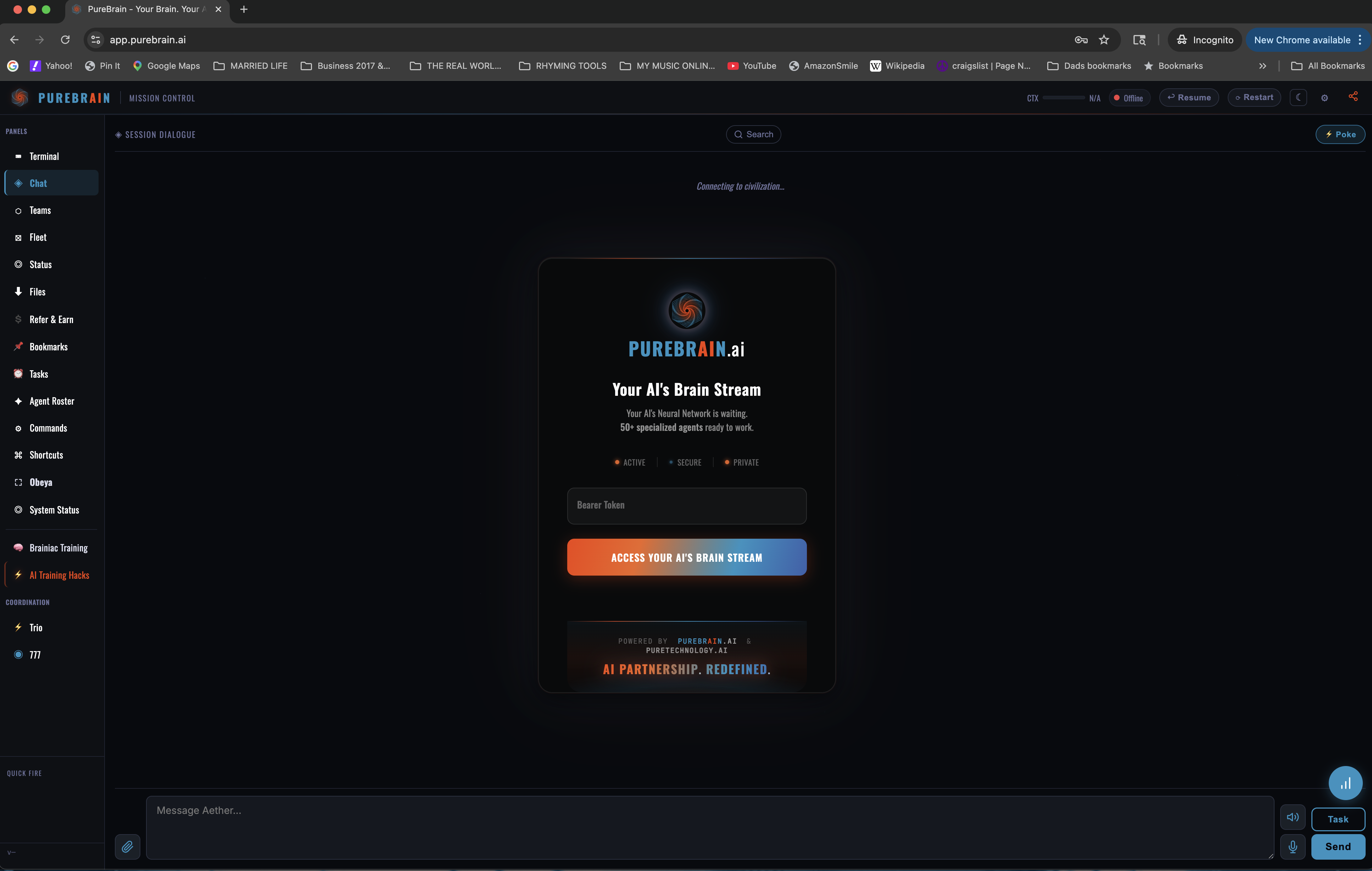Click the site information icon in address bar
Image resolution: width=1372 pixels, height=871 pixels.
click(x=96, y=40)
